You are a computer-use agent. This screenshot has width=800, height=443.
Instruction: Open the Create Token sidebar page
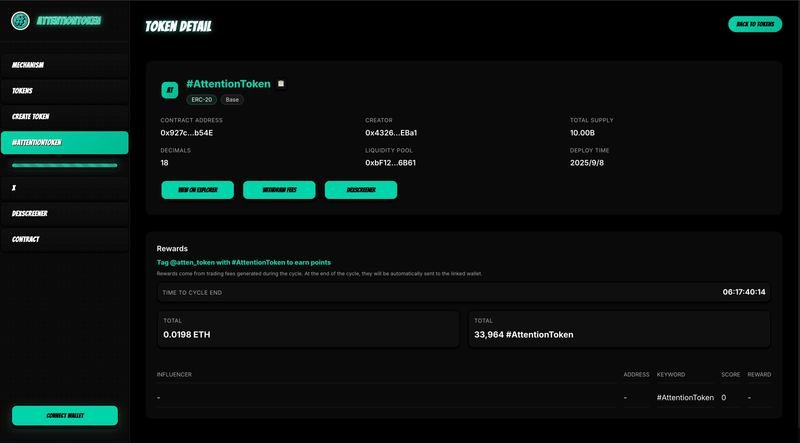click(64, 116)
